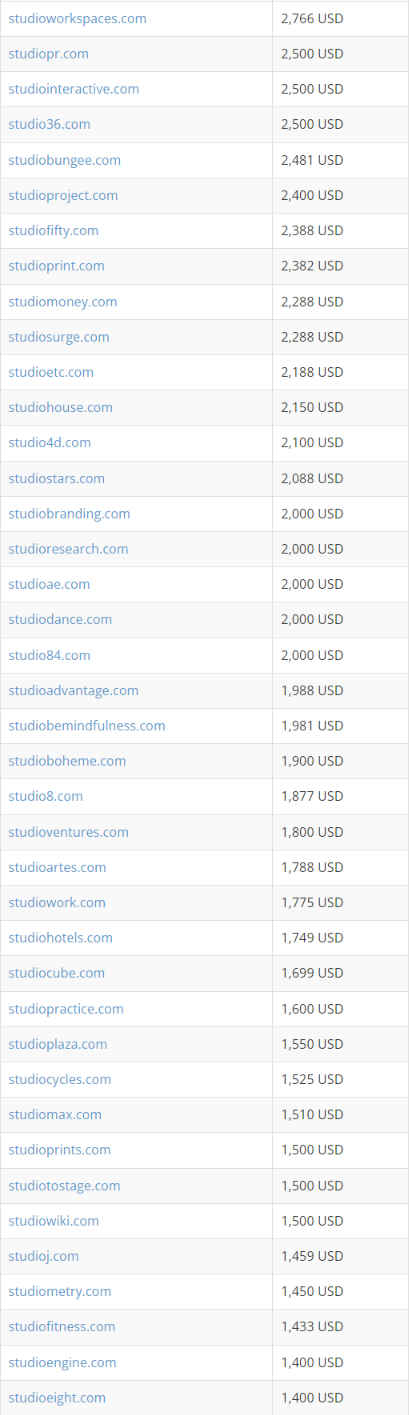
Task: Visit the studiohouse.com domain link
Action: [60, 407]
